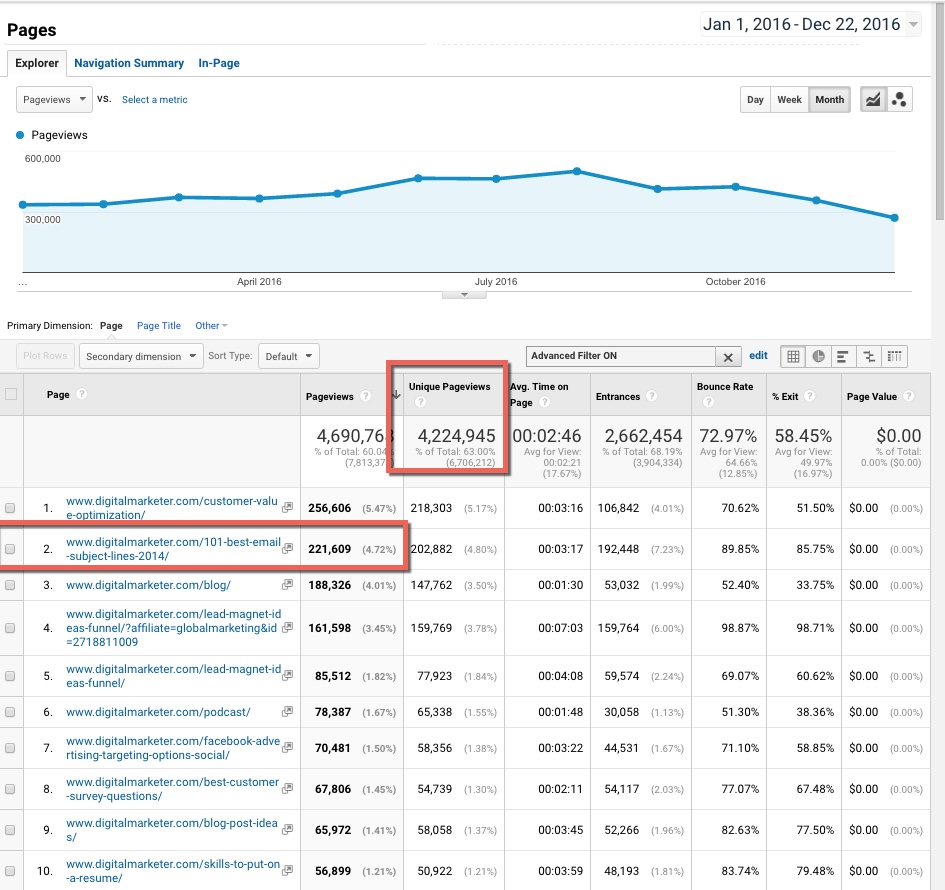The width and height of the screenshot is (945, 890).
Task: Open blog/ page external link icon
Action: click(287, 584)
